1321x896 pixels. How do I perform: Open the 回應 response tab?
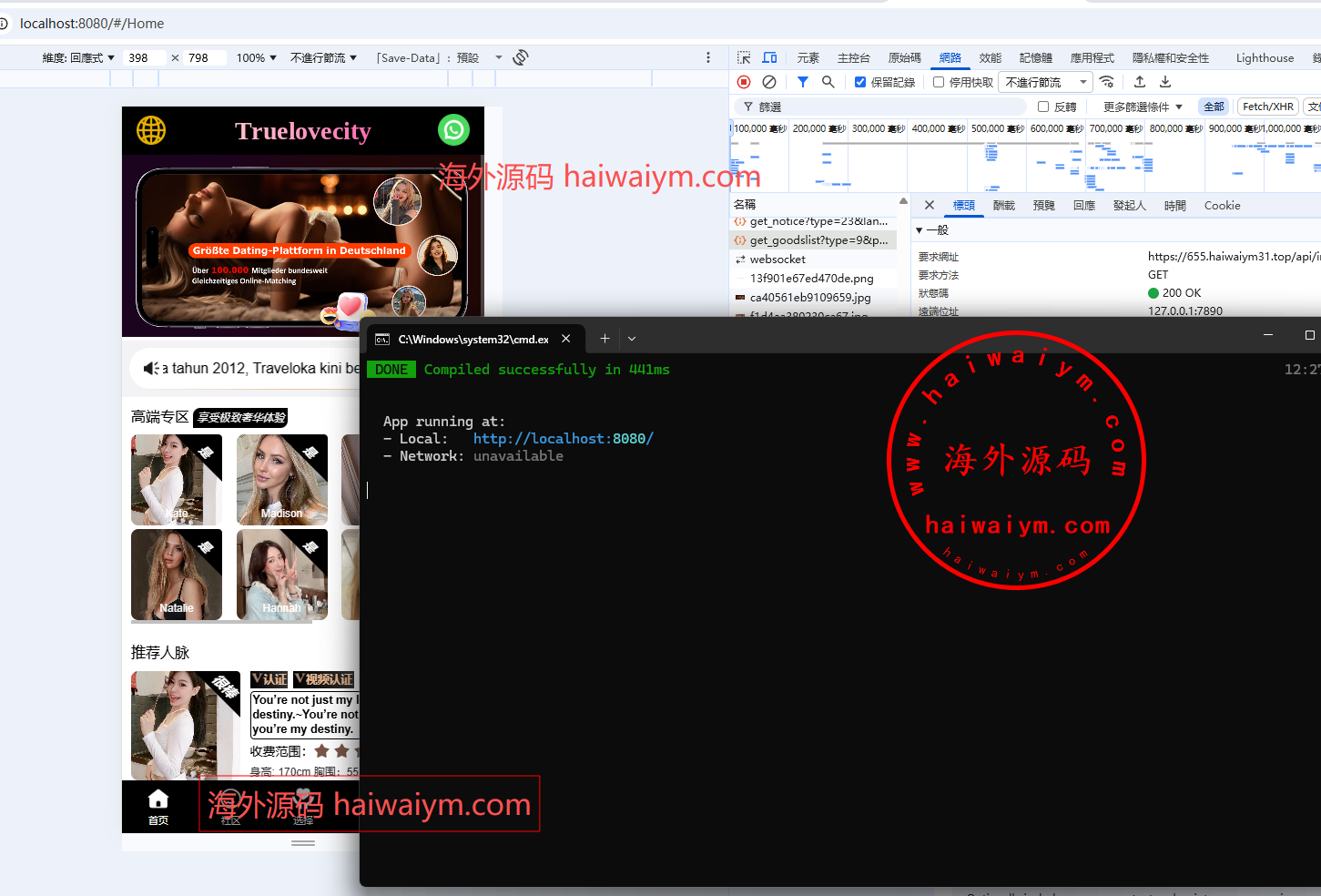pyautogui.click(x=1083, y=206)
